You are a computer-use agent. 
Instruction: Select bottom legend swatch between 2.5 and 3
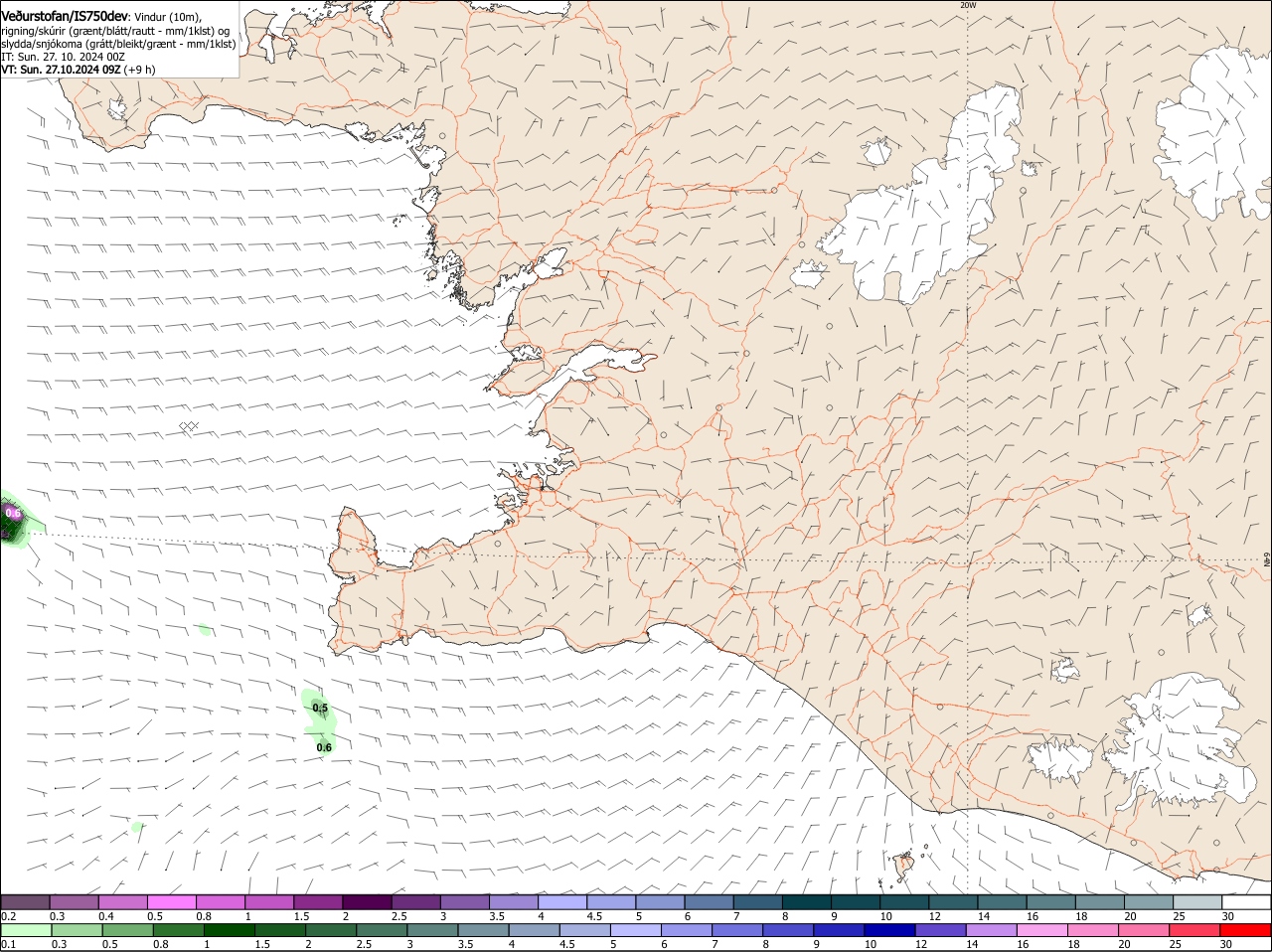(x=382, y=930)
